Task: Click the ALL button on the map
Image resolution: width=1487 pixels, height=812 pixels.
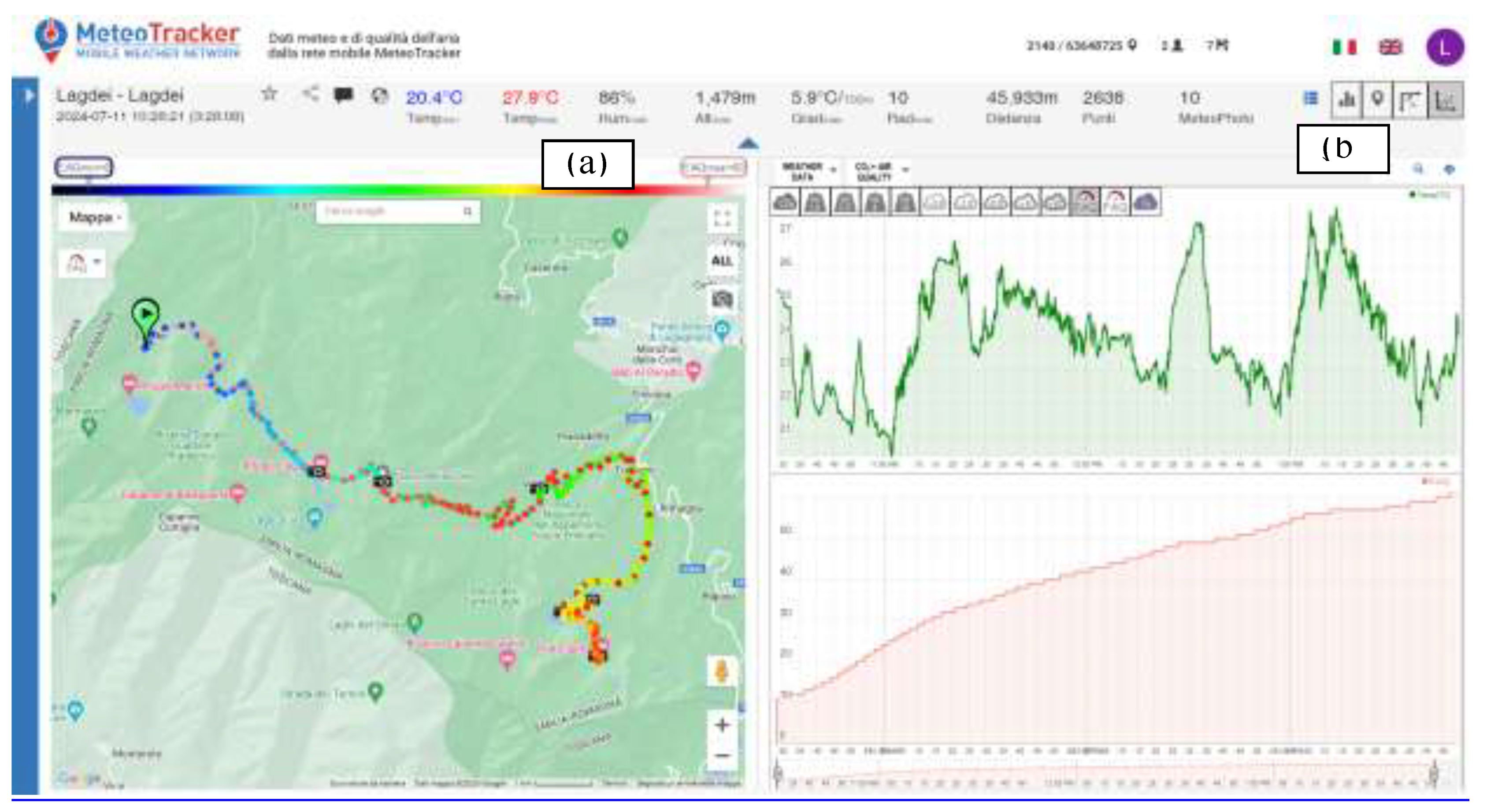Action: pos(722,261)
